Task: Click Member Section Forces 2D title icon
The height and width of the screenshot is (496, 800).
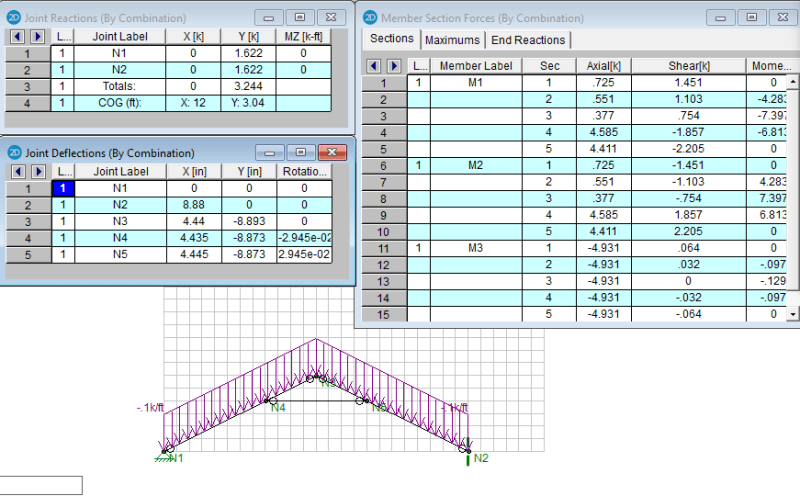Action: pos(370,18)
